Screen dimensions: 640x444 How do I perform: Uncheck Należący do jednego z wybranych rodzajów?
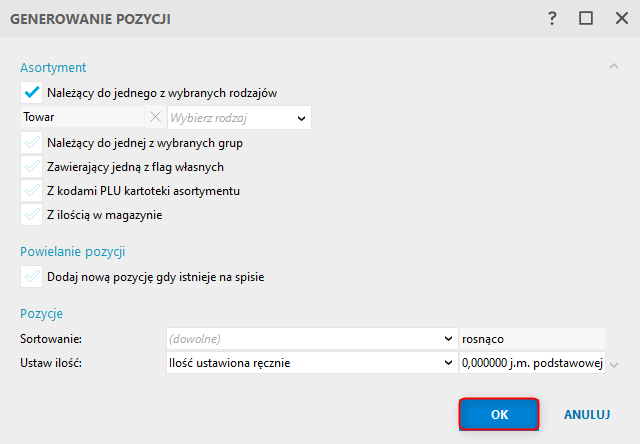[31, 92]
